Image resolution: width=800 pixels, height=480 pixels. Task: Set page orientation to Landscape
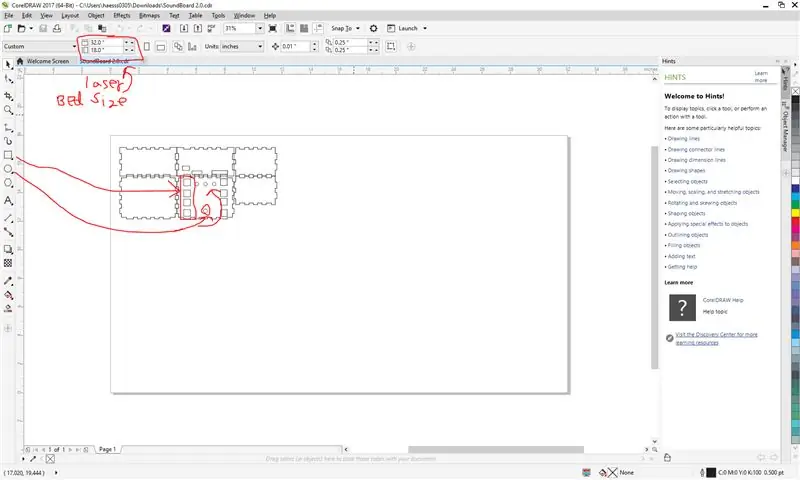pos(161,46)
